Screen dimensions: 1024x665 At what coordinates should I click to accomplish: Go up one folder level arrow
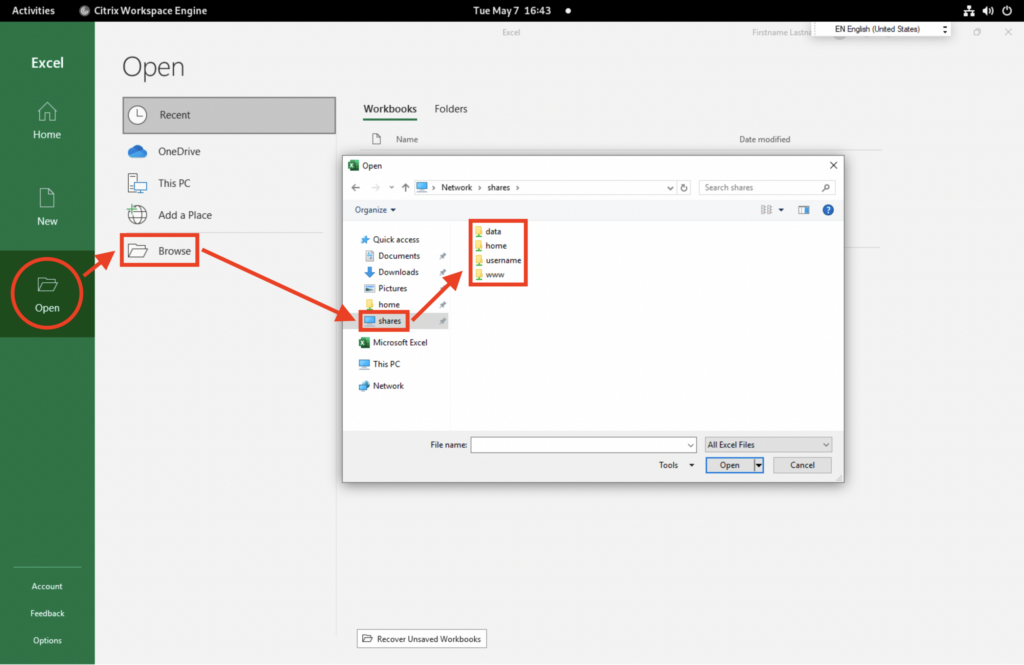click(x=406, y=187)
